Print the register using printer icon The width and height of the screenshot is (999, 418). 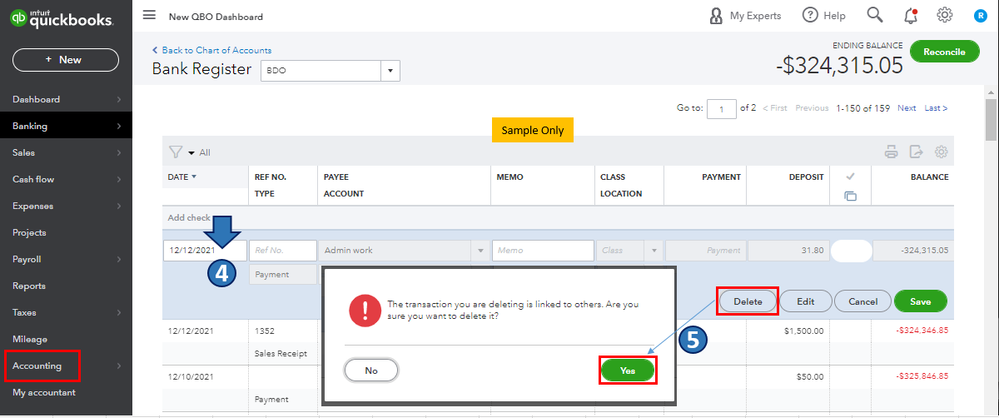coord(891,152)
